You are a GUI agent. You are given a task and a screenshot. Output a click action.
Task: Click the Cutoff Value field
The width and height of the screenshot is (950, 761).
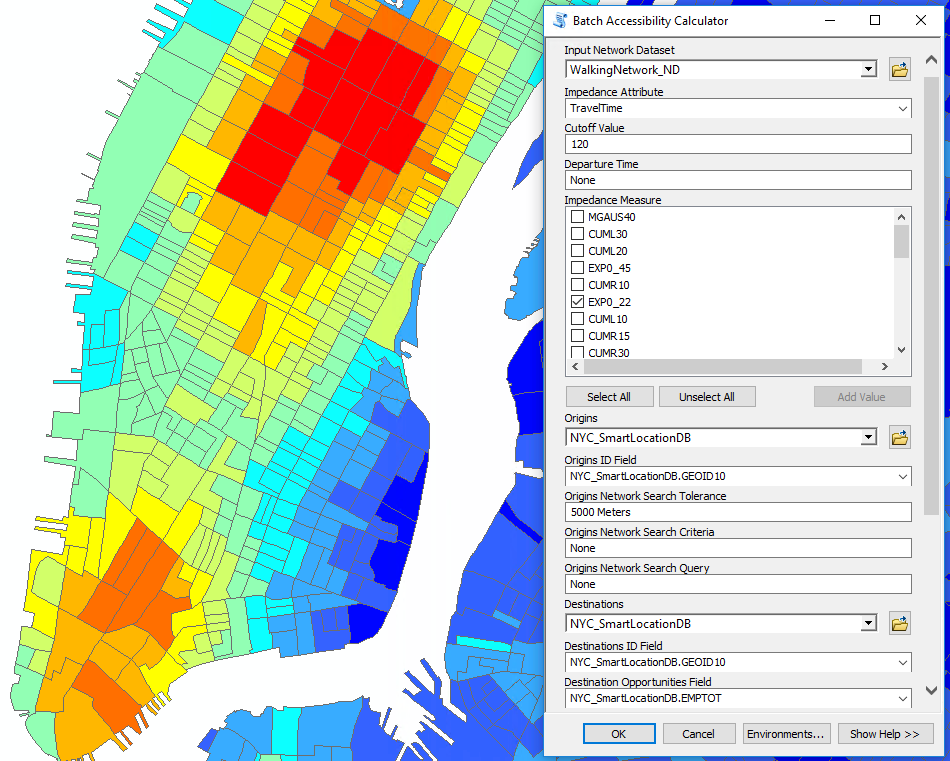(738, 144)
